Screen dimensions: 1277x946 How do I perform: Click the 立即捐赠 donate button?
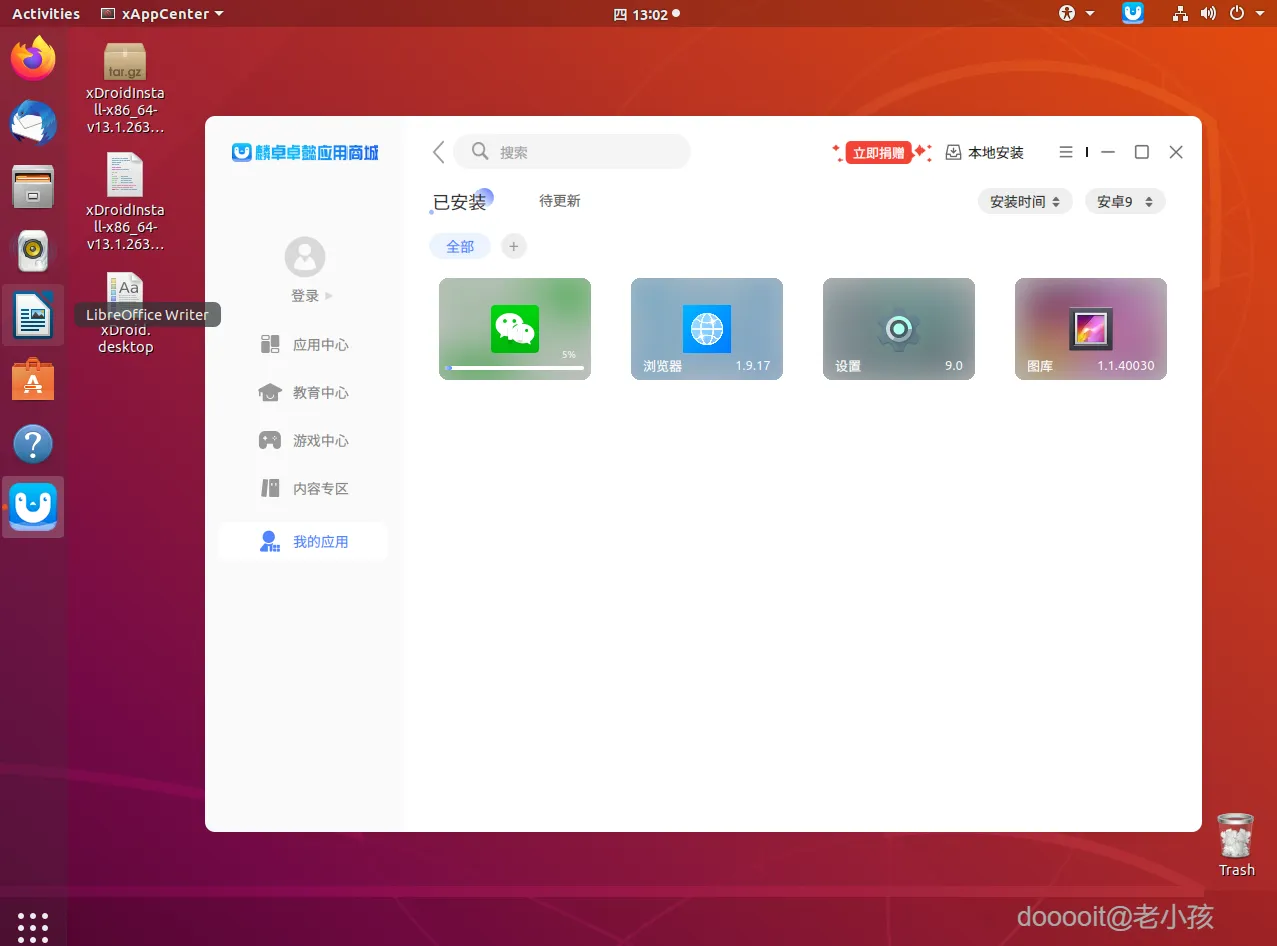(879, 153)
